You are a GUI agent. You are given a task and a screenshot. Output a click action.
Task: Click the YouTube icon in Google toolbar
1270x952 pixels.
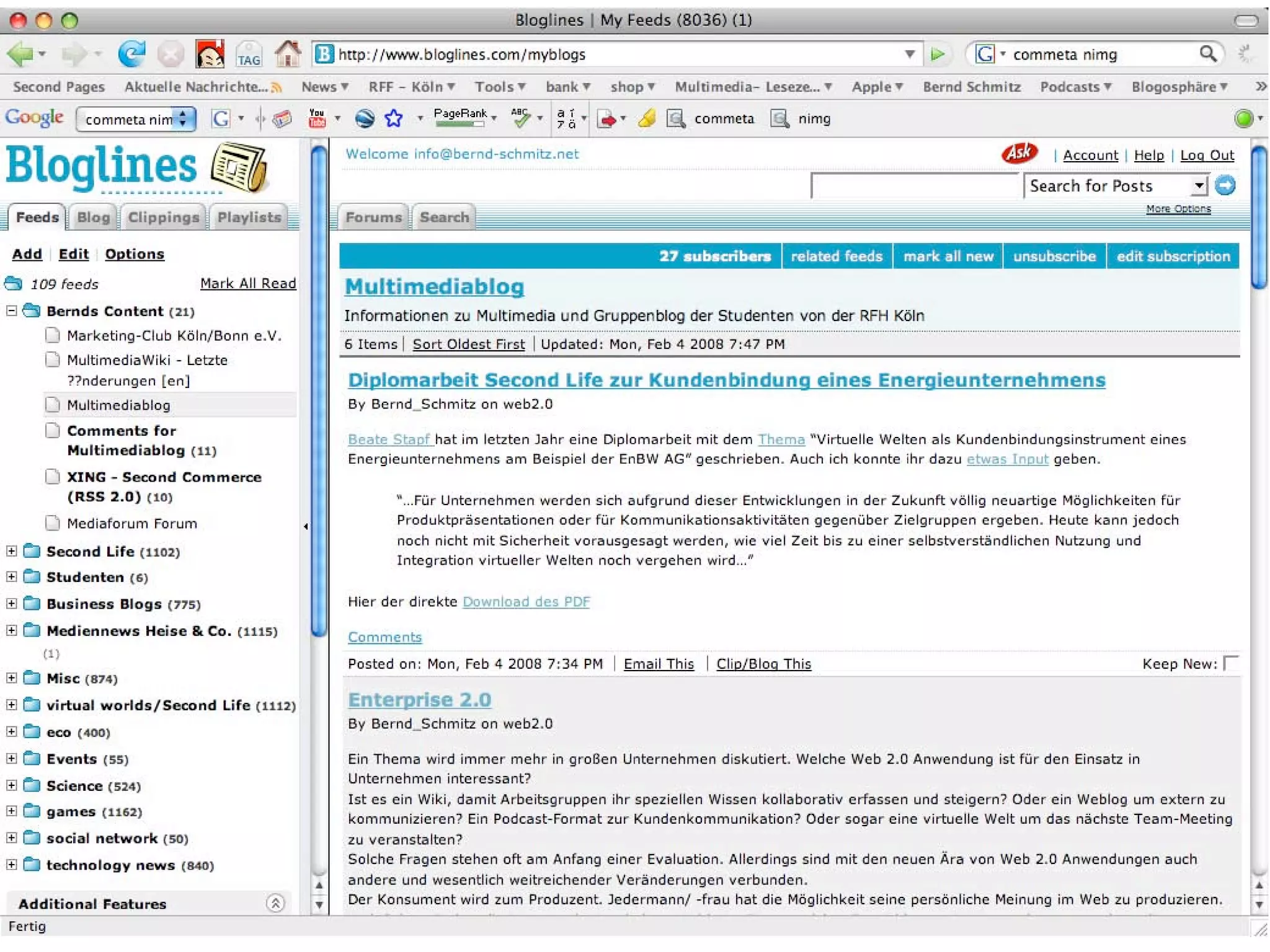click(317, 118)
